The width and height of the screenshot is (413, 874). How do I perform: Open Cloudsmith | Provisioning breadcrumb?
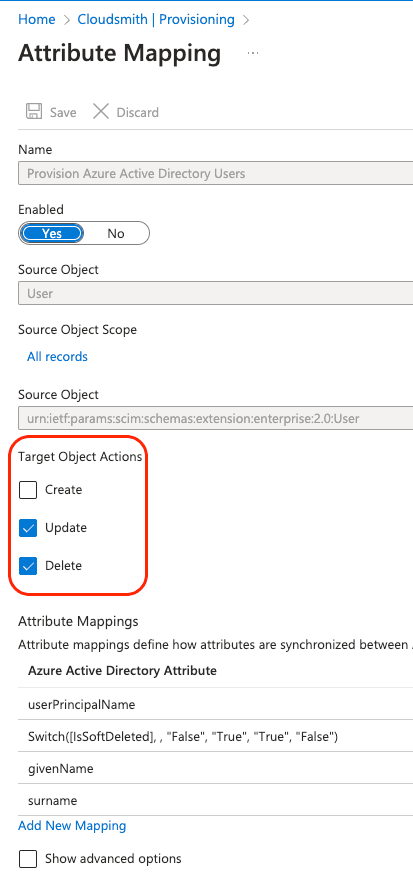point(156,20)
